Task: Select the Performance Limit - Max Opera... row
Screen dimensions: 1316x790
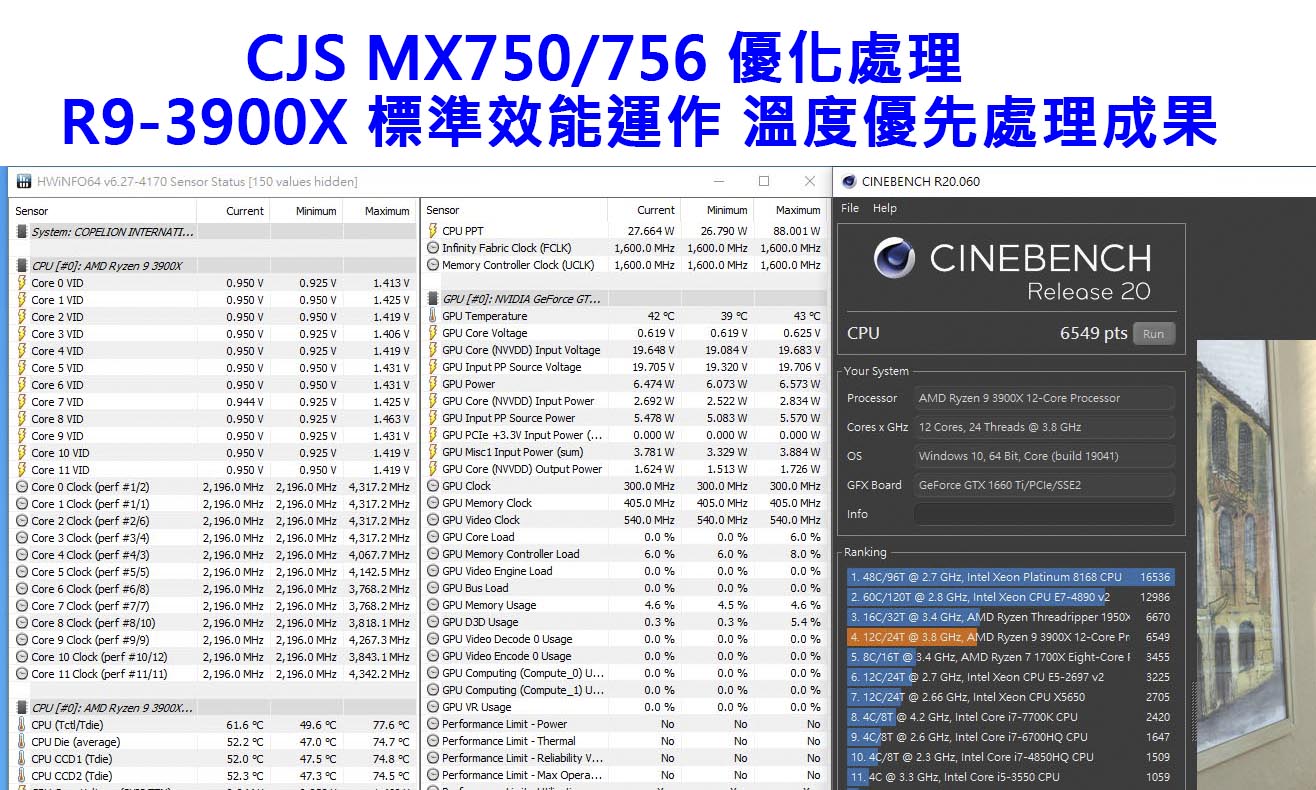Action: [625, 775]
